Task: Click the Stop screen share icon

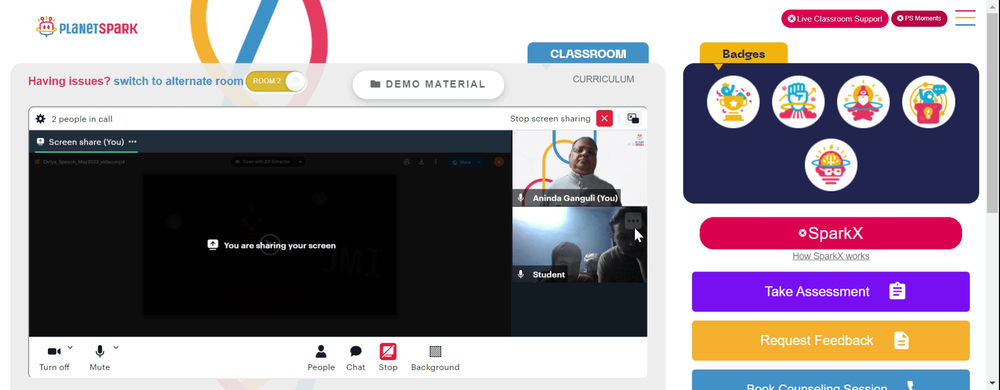Action: 388,351
